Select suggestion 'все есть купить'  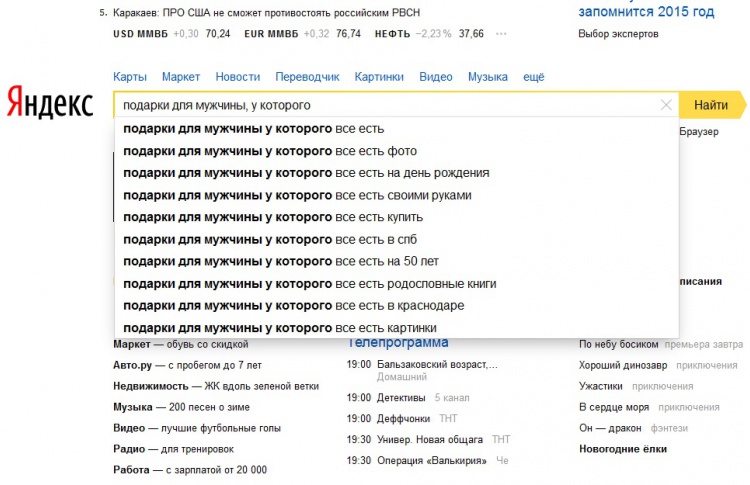tap(397, 217)
